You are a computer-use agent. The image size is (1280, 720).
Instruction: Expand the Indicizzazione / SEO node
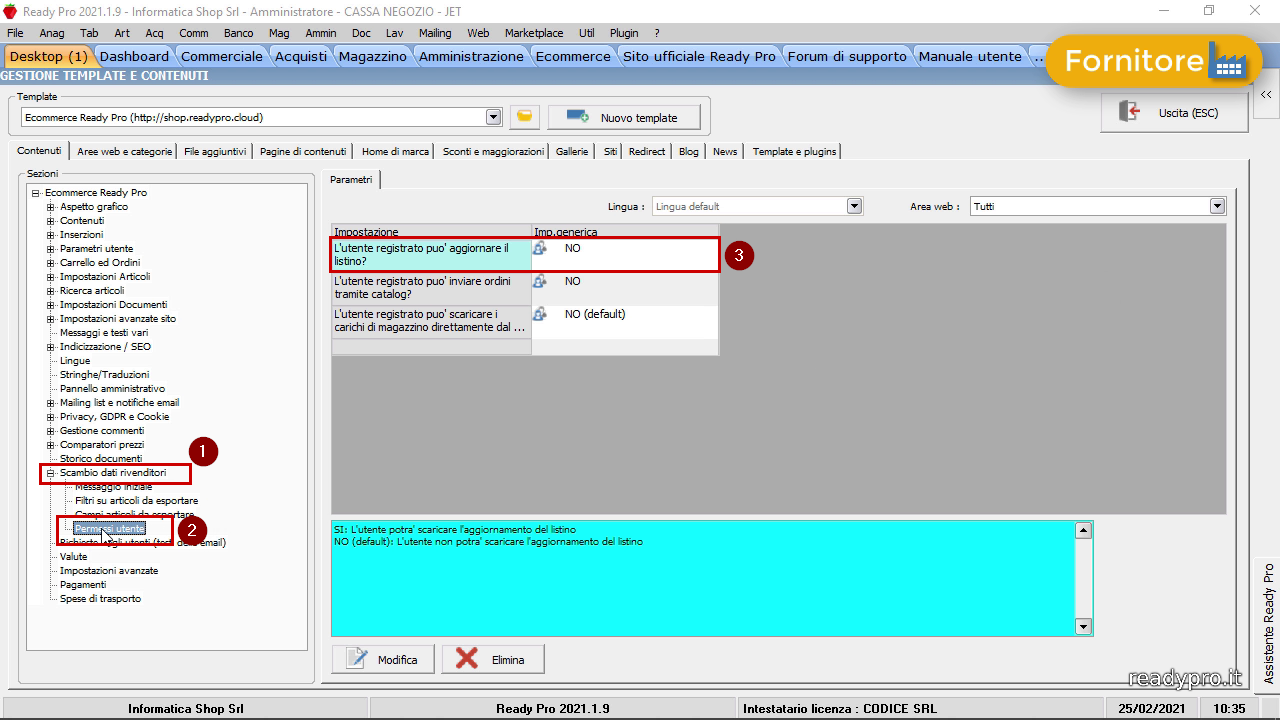click(51, 347)
